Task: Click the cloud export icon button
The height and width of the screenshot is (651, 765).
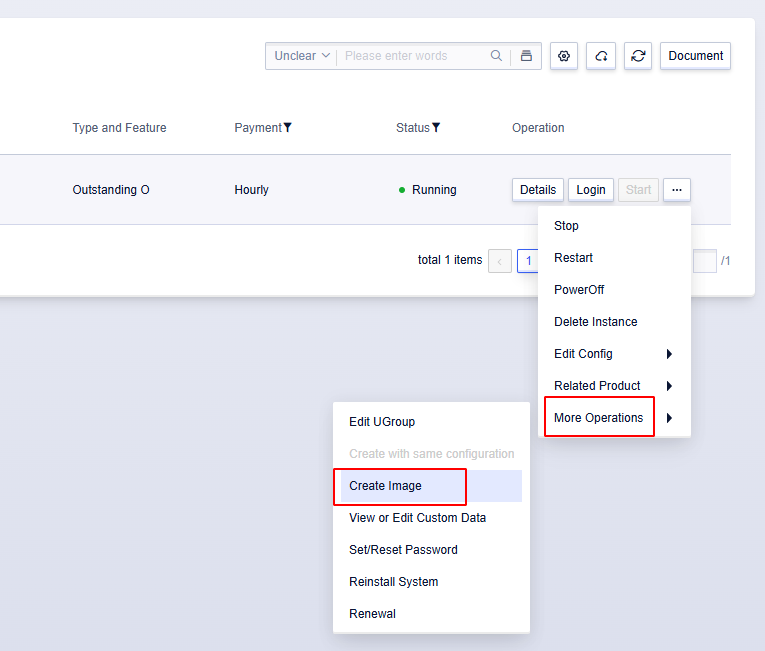Action: [x=601, y=56]
